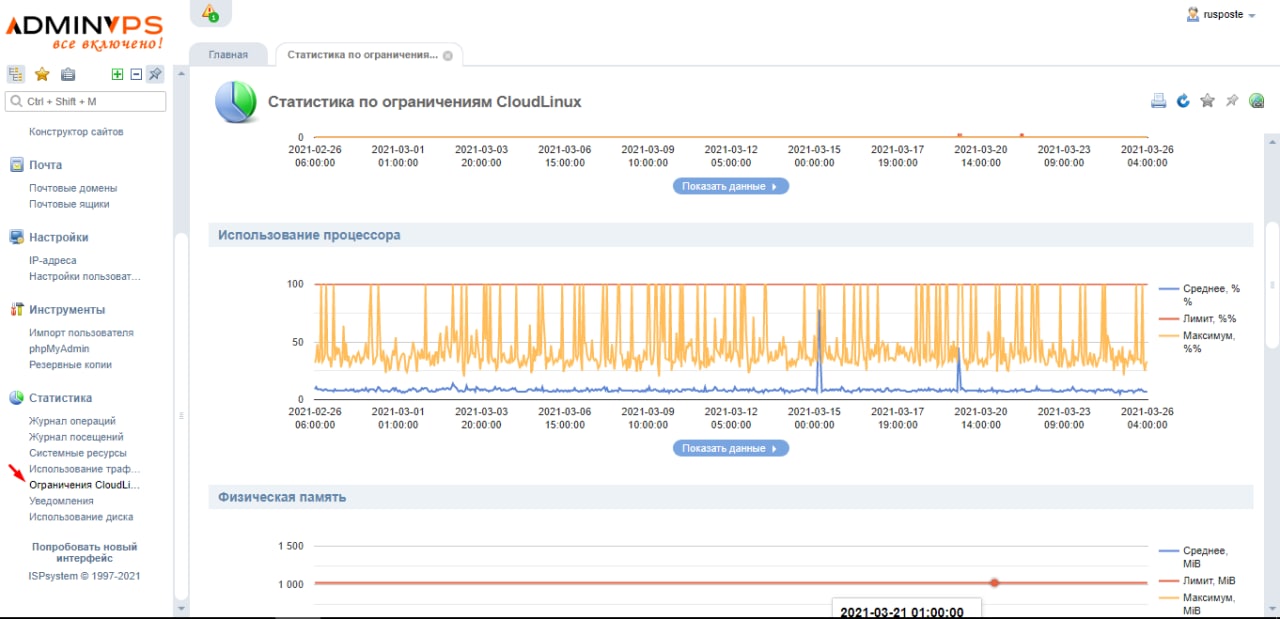Focus the Ctrl + Shift + M search field
This screenshot has width=1280, height=619.
pos(86,101)
